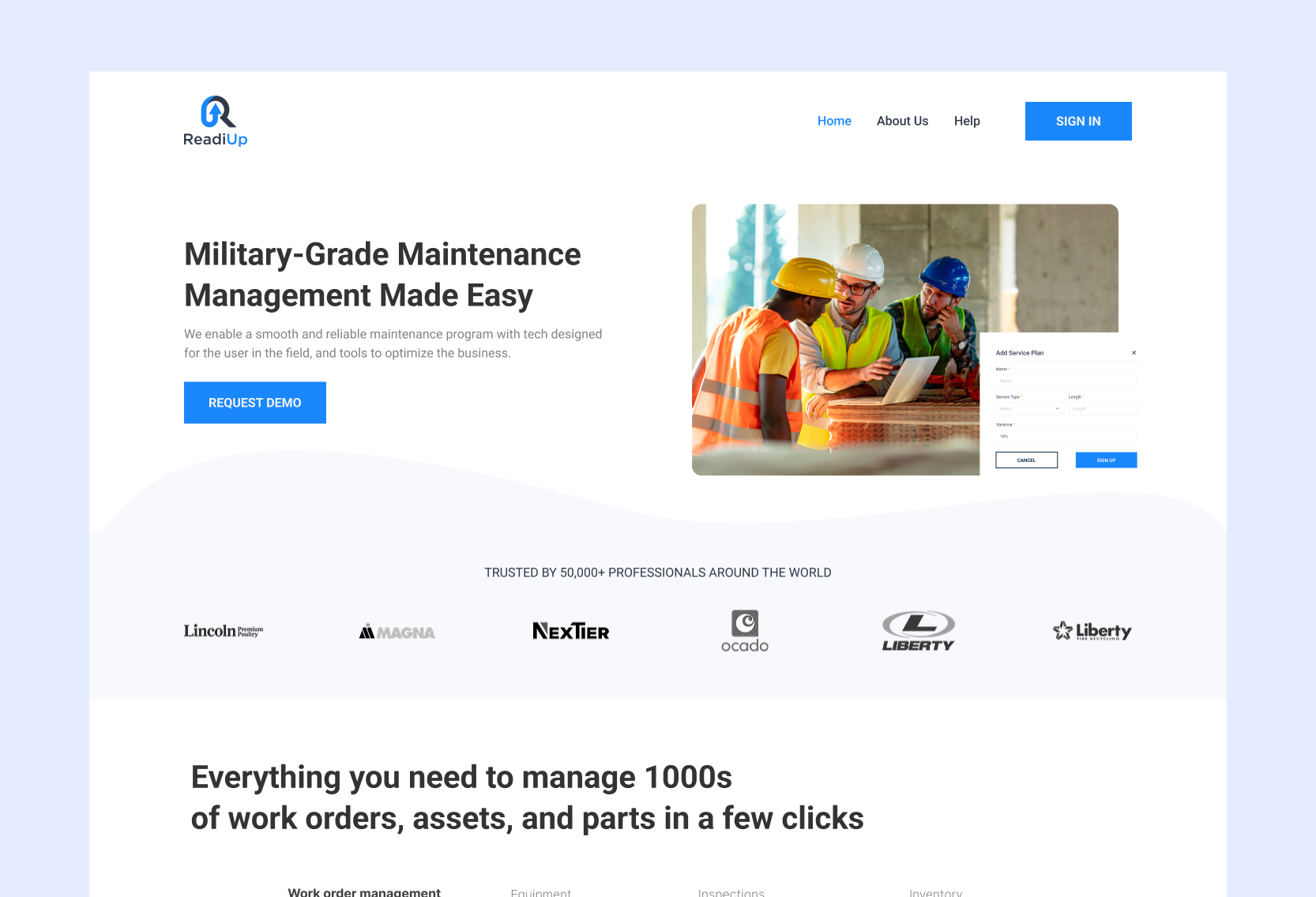
Task: Click the Liberty Tire Recycling logo
Action: 1092,631
